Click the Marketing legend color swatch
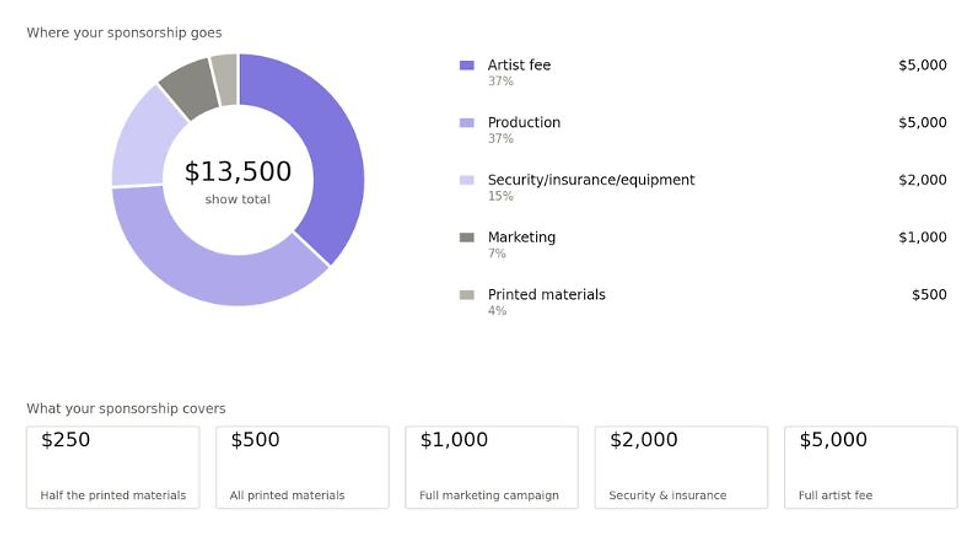 tap(466, 237)
